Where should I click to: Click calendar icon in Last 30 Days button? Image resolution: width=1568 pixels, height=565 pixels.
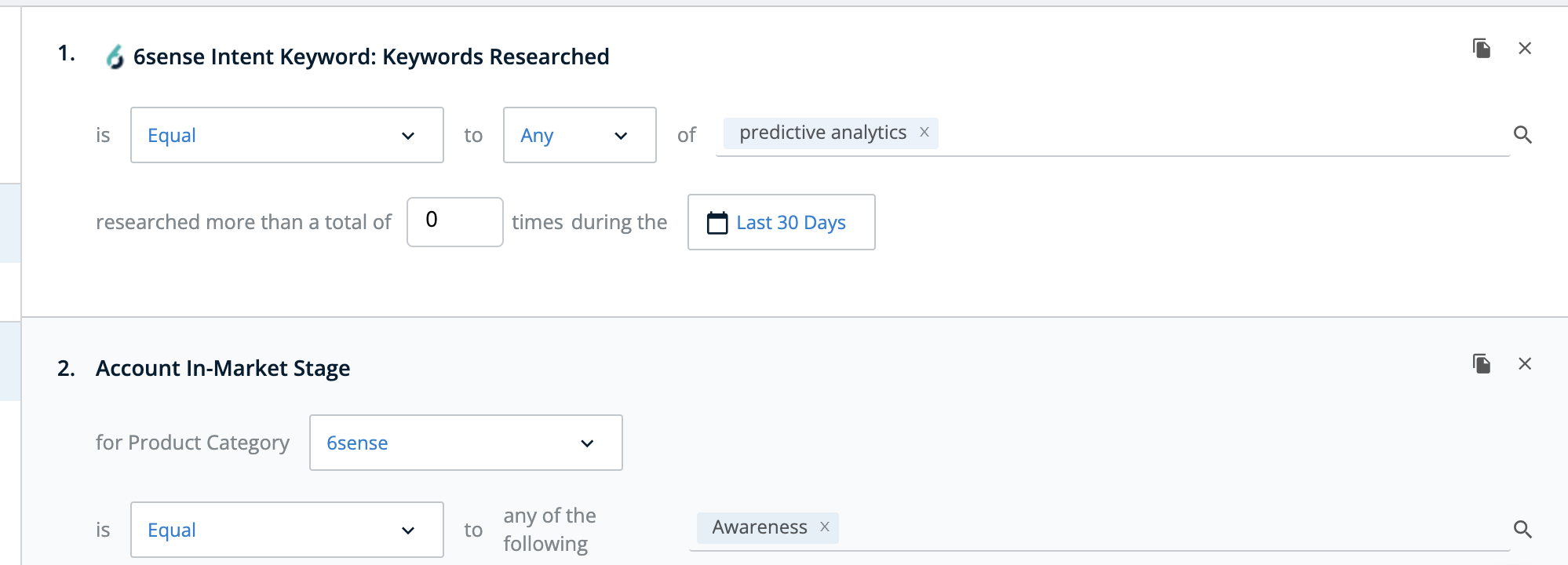[717, 223]
